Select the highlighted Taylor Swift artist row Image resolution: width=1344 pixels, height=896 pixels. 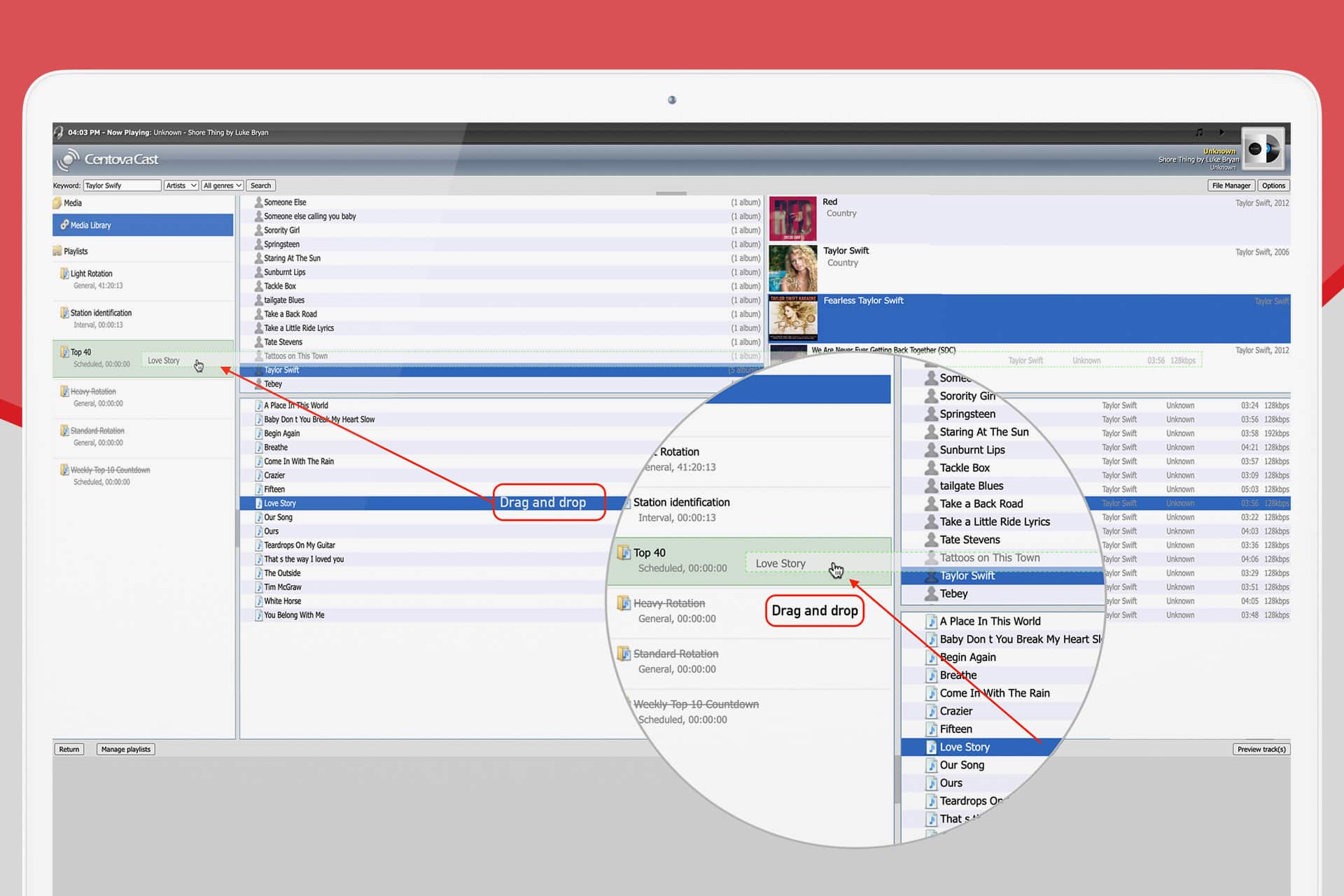coord(501,370)
